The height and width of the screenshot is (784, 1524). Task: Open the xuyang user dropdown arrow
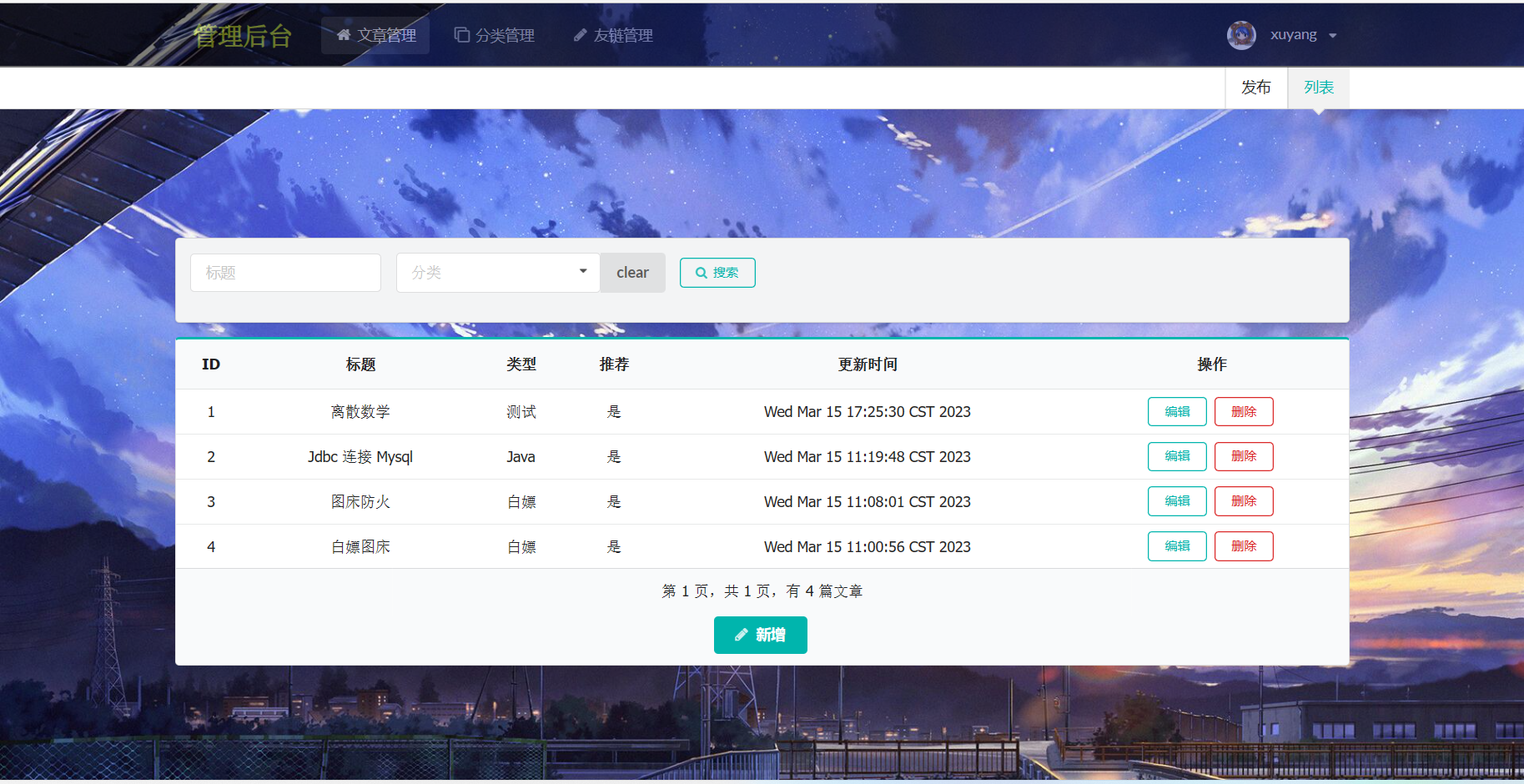1332,36
